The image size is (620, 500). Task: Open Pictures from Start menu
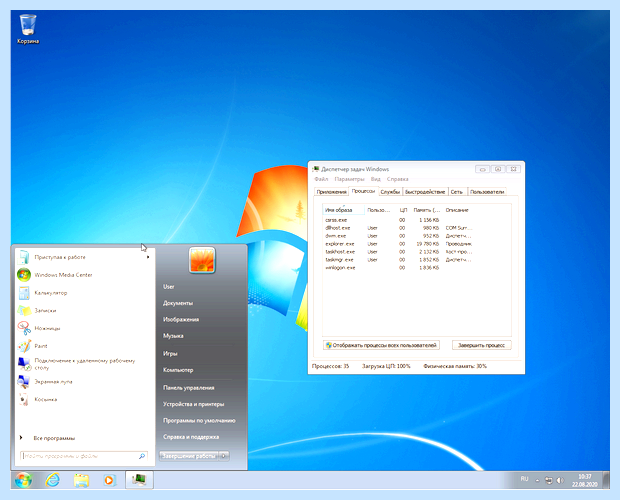click(181, 319)
